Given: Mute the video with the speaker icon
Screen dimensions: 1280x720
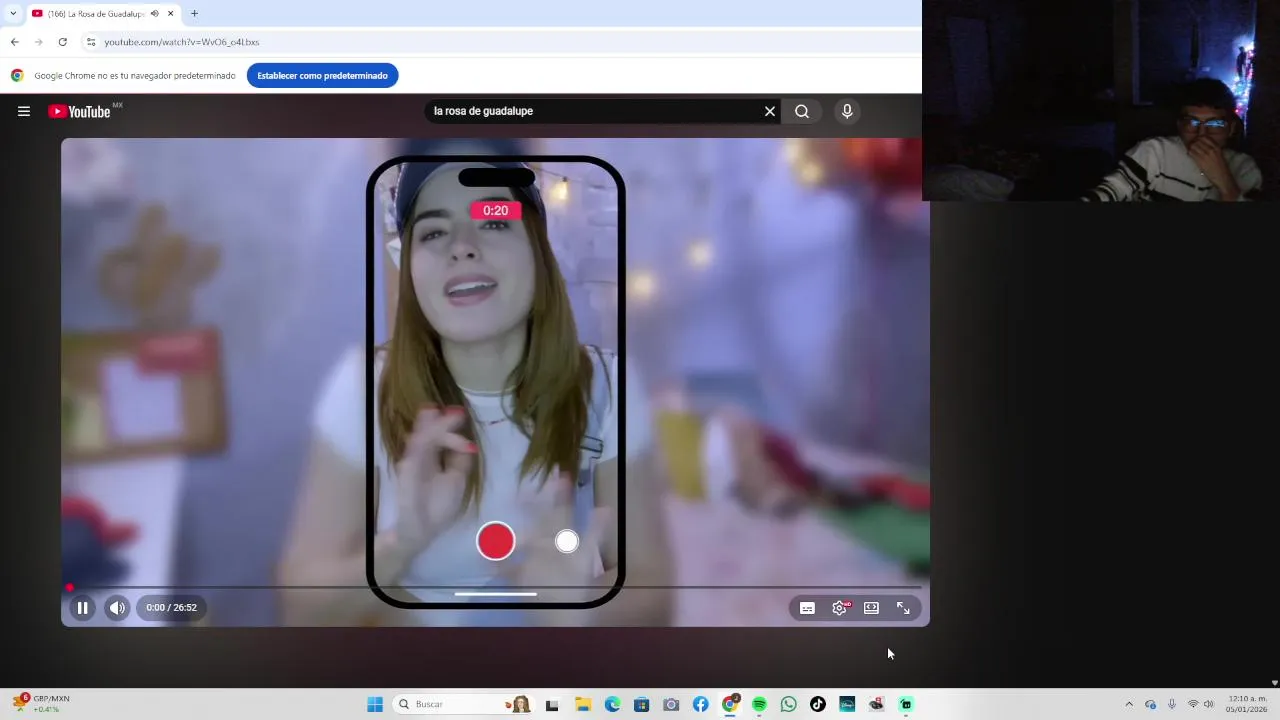Looking at the screenshot, I should point(117,607).
